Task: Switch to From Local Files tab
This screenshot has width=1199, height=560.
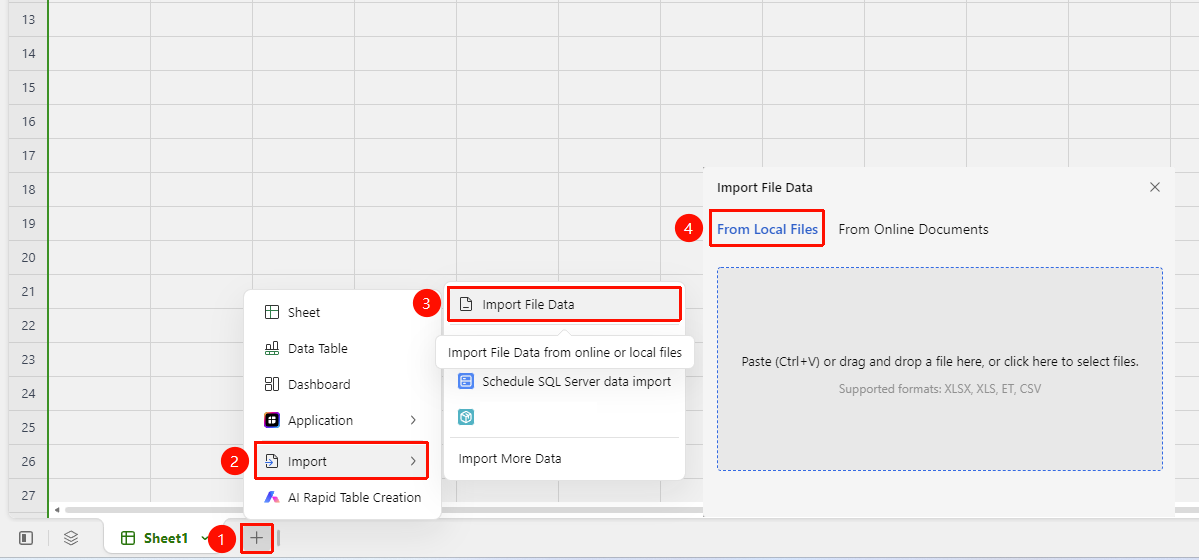Action: click(767, 229)
